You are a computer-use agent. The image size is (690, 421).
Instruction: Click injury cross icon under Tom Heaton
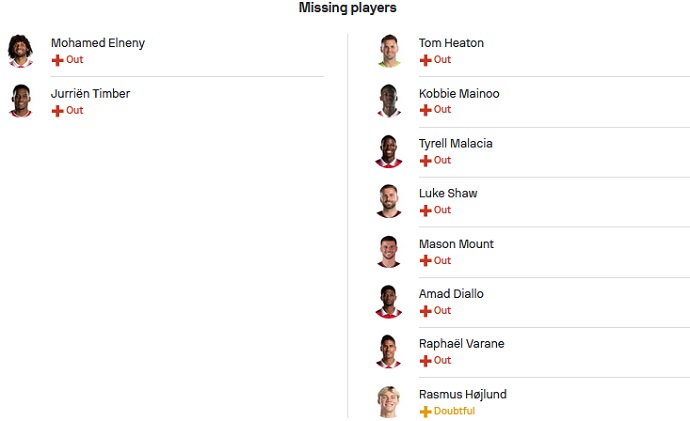coord(426,60)
